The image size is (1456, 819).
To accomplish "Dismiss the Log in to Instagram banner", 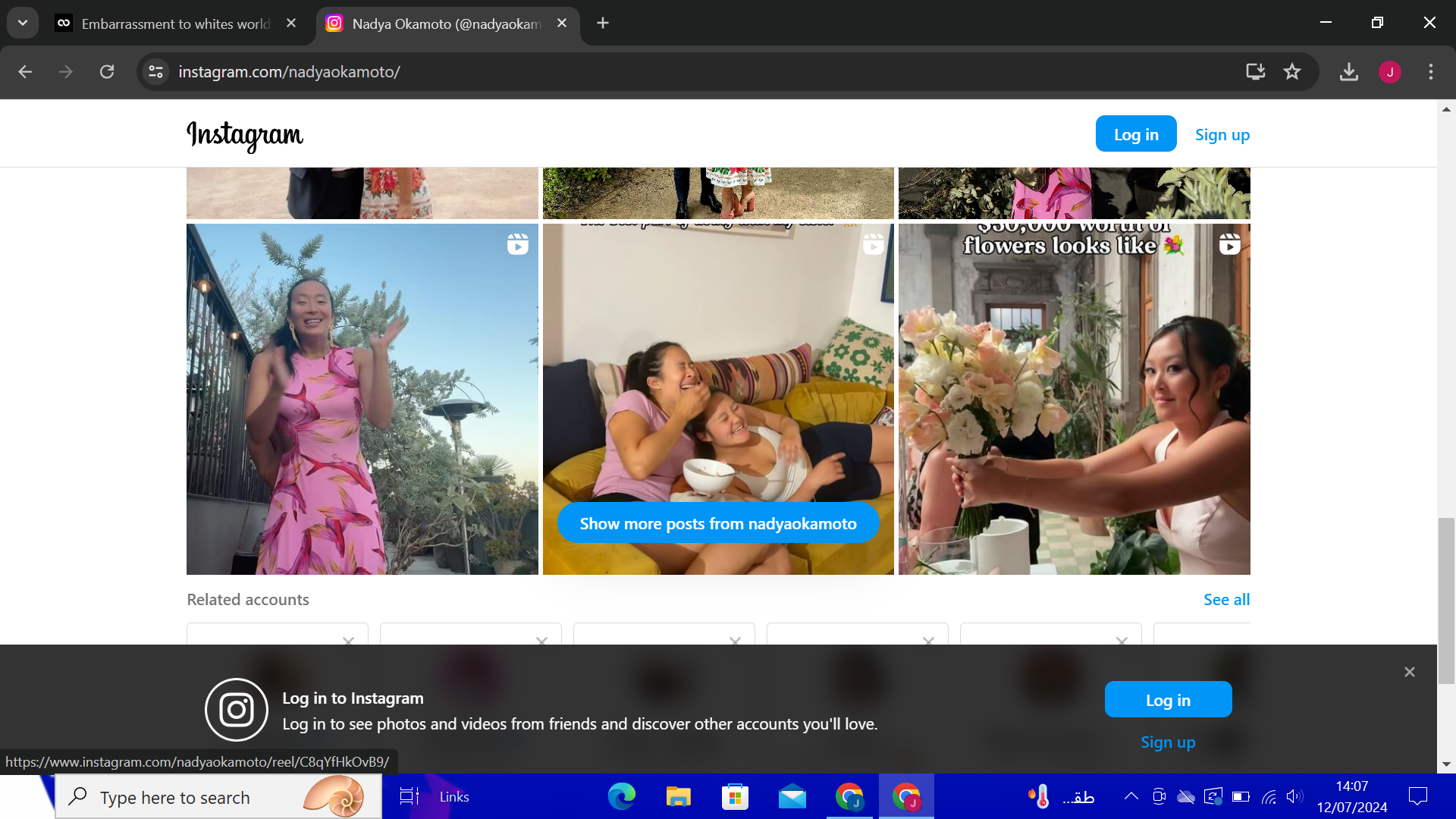I will click(1409, 672).
